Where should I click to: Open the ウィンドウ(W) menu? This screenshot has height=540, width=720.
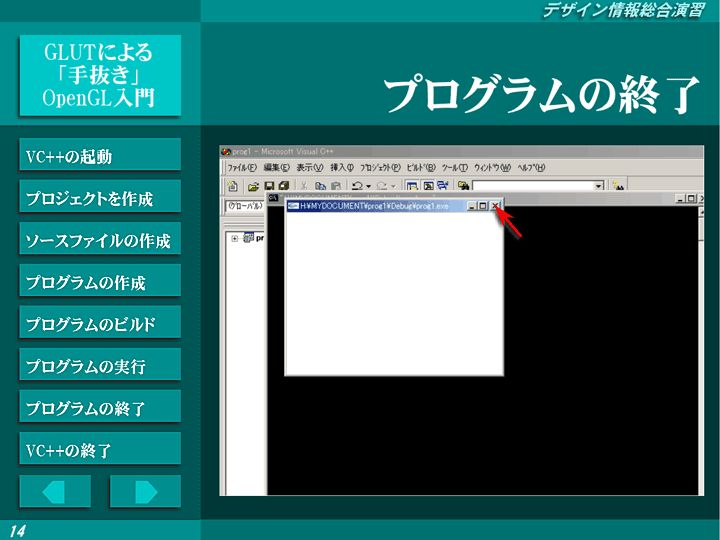(492, 168)
